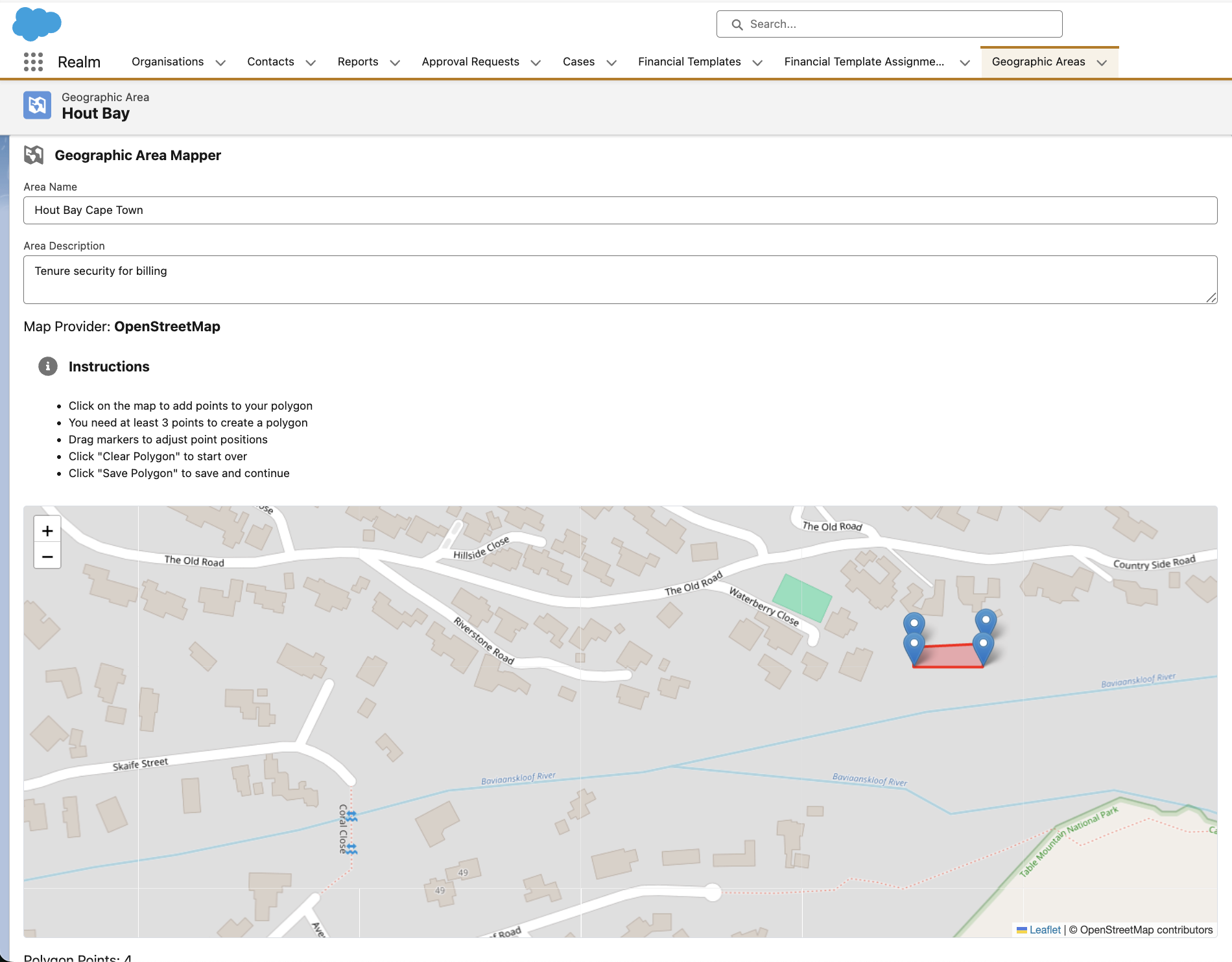The image size is (1232, 962).
Task: Open the Cases tab
Action: click(x=578, y=62)
